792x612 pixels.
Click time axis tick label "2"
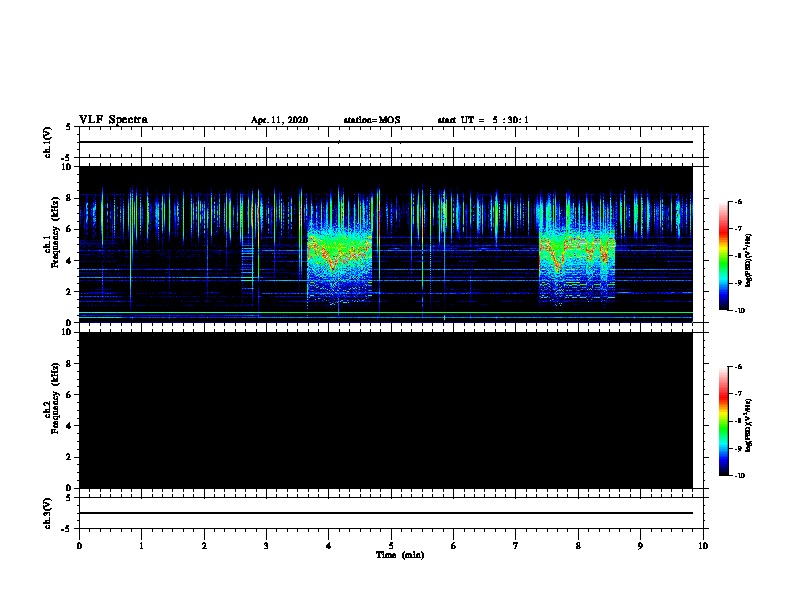point(204,546)
